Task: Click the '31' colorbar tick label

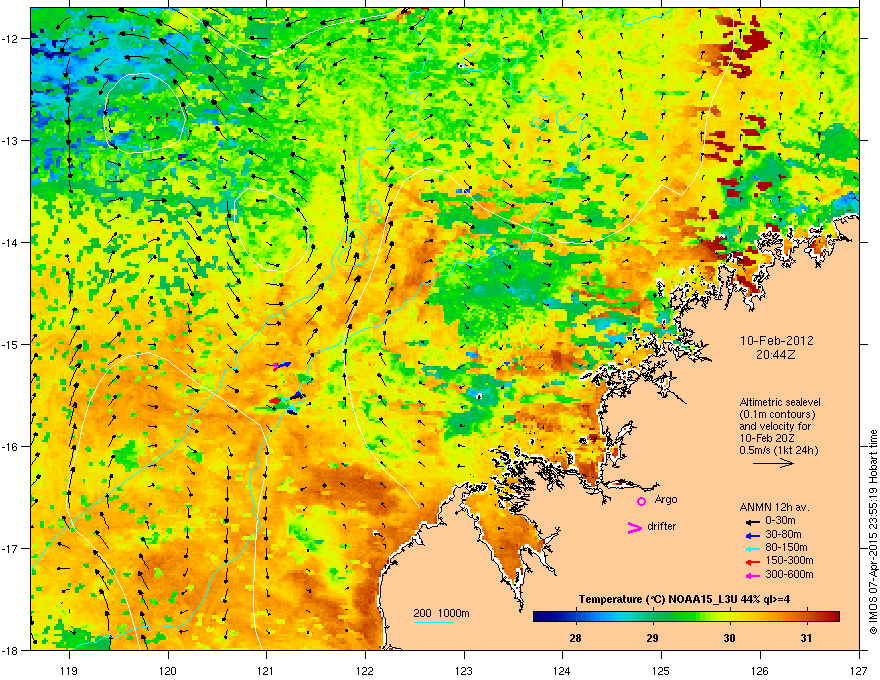Action: 806,638
